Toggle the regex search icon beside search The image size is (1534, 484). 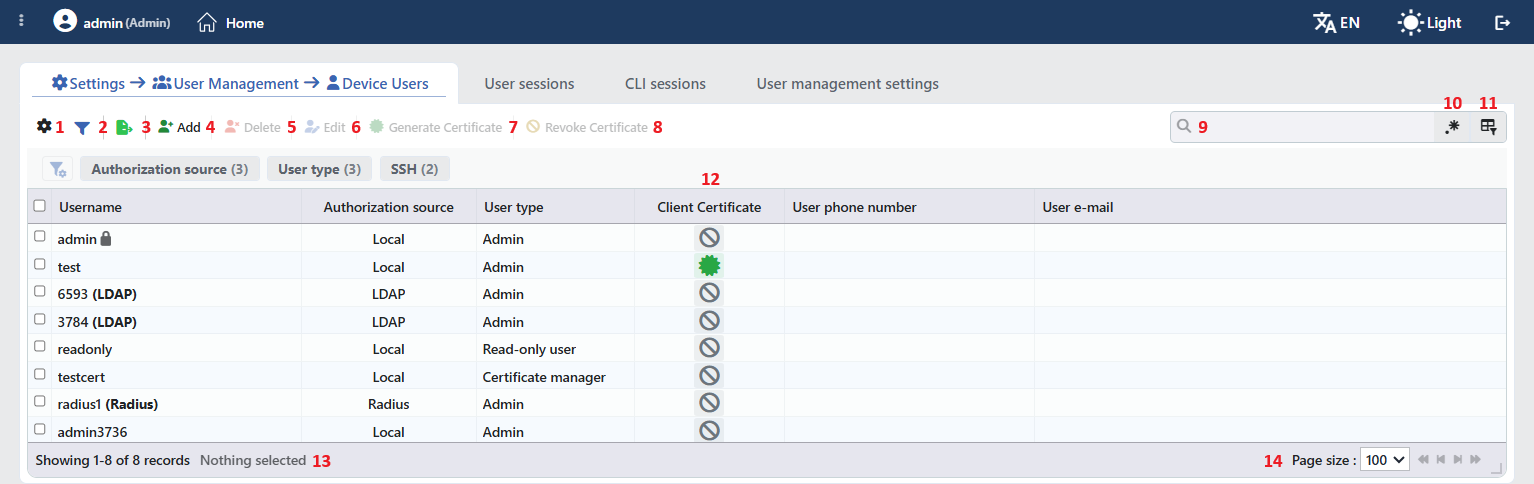(x=1452, y=127)
